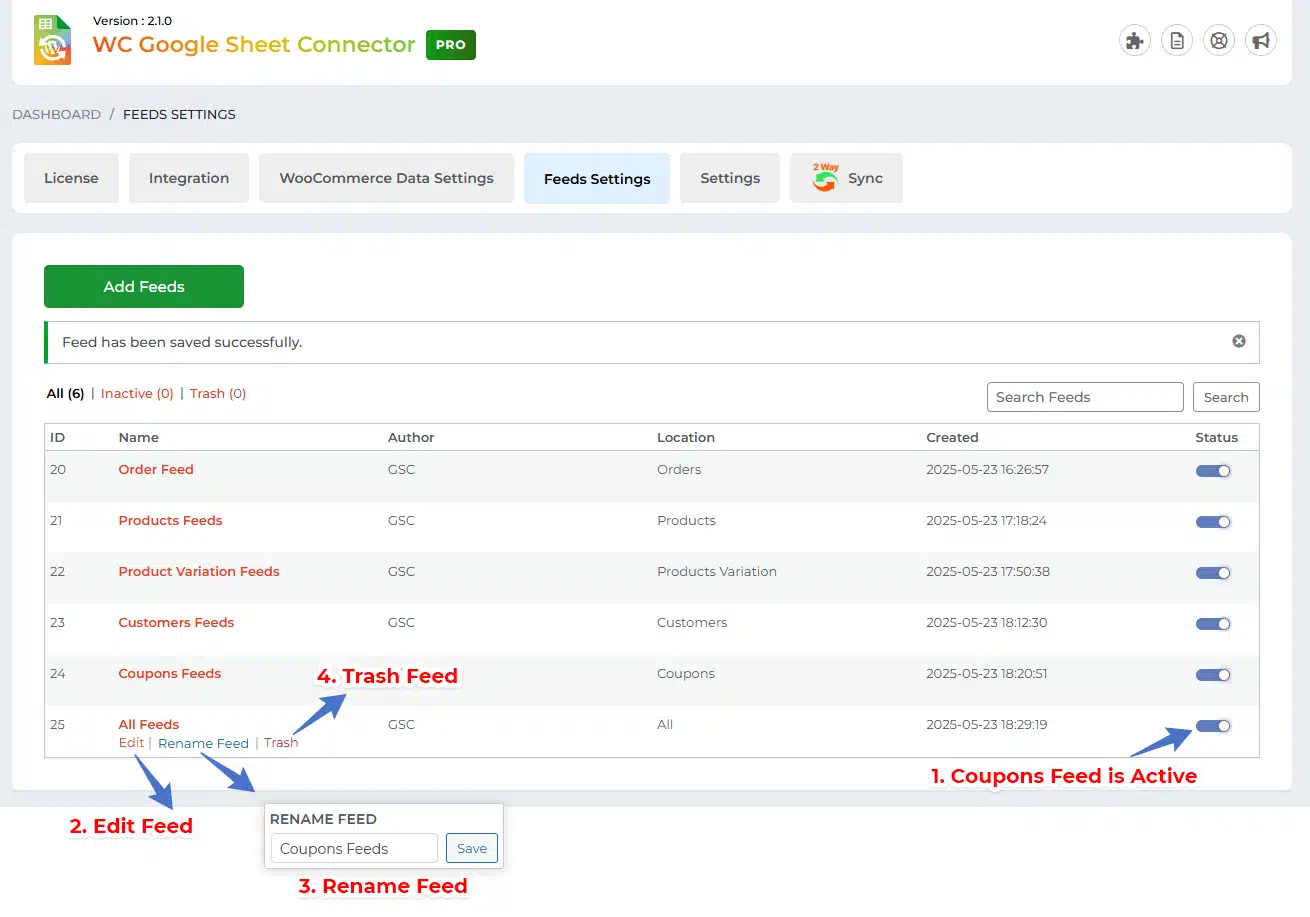1310x917 pixels.
Task: Dismiss the feed saved success notice
Action: click(x=1239, y=341)
